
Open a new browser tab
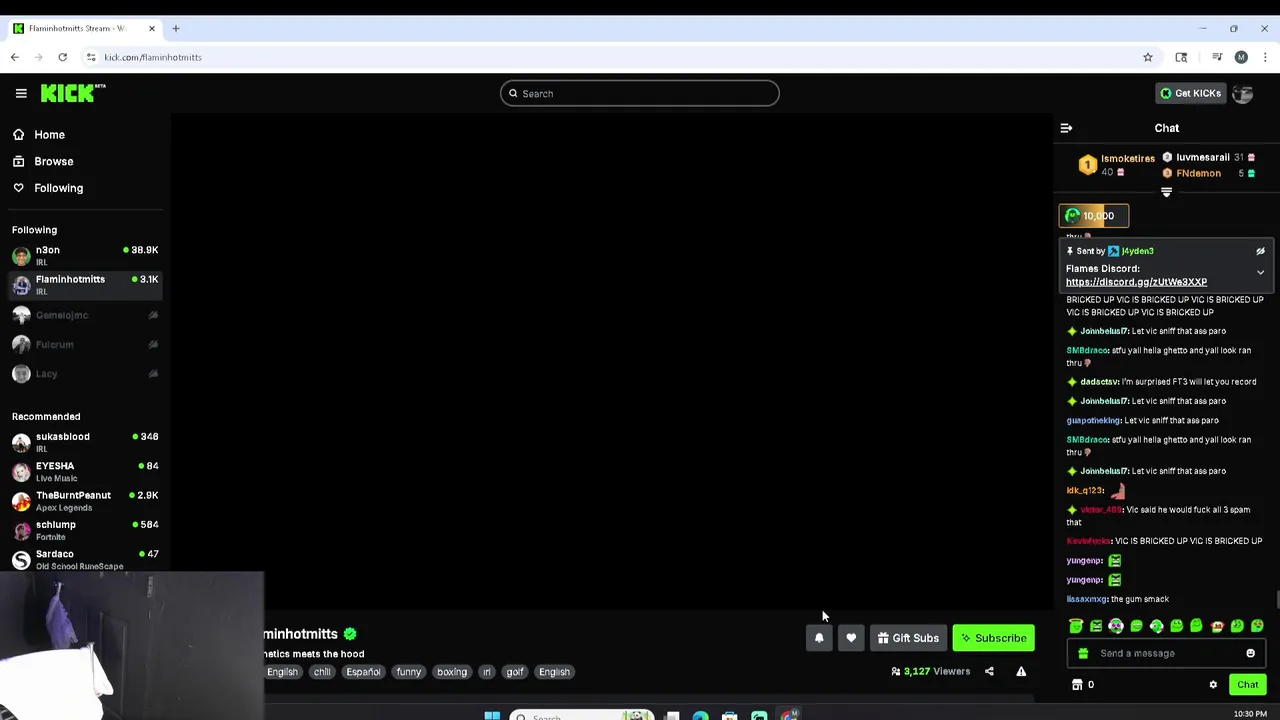[175, 28]
